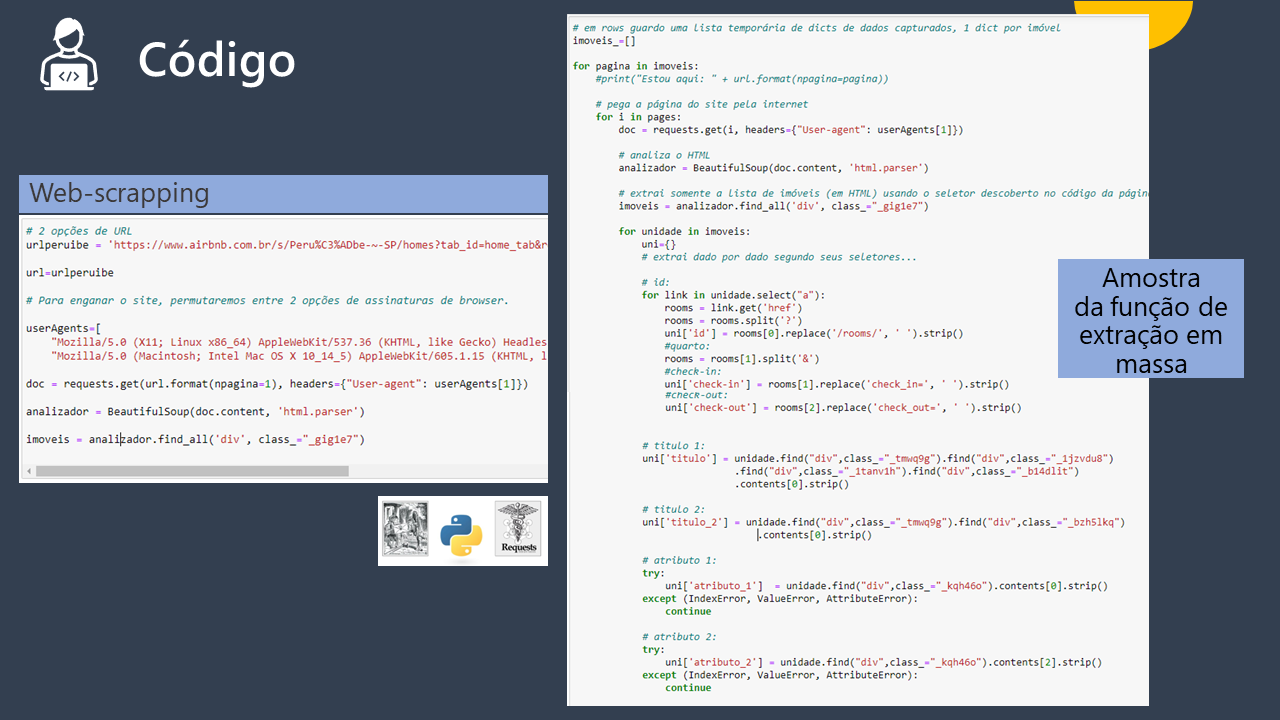Click the horizontal scrollbar thumb under the code

pos(192,471)
